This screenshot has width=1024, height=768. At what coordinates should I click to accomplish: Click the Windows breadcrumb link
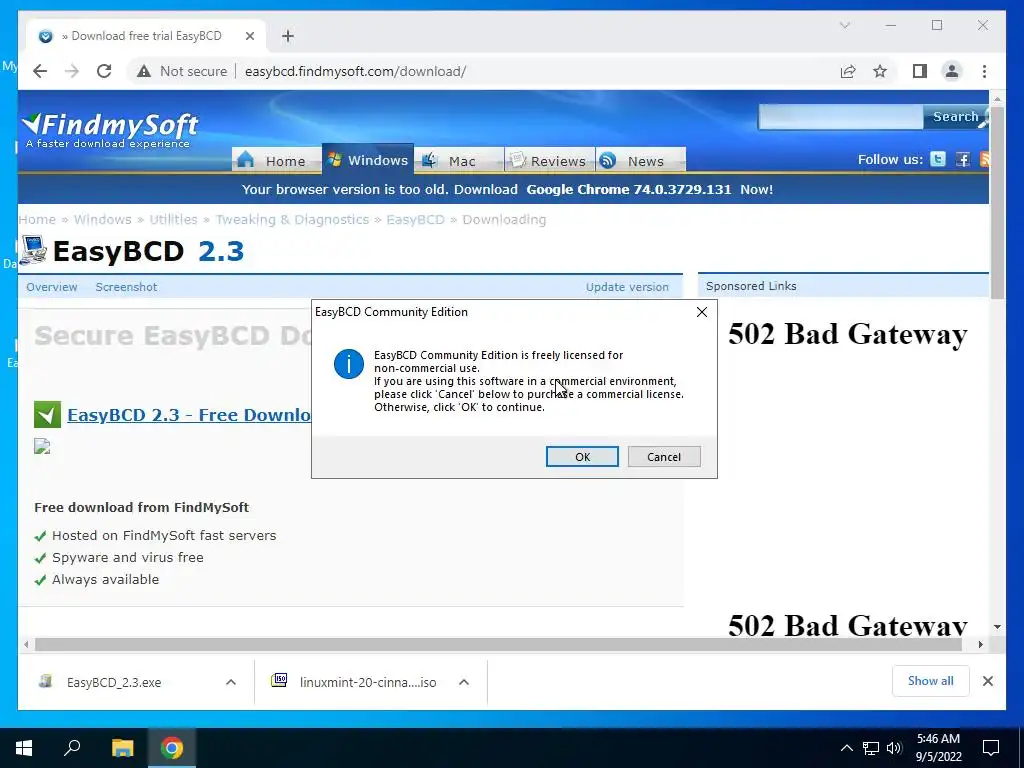[103, 219]
